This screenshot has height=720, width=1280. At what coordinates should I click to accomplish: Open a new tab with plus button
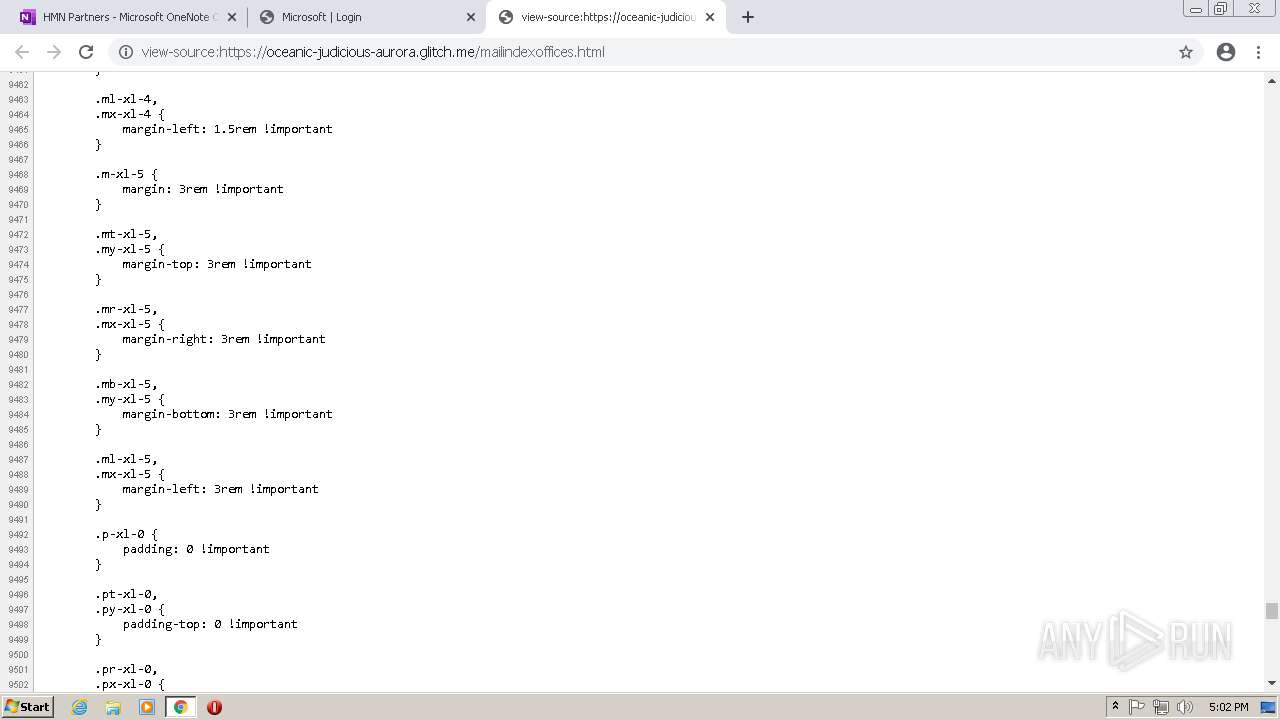tap(748, 17)
